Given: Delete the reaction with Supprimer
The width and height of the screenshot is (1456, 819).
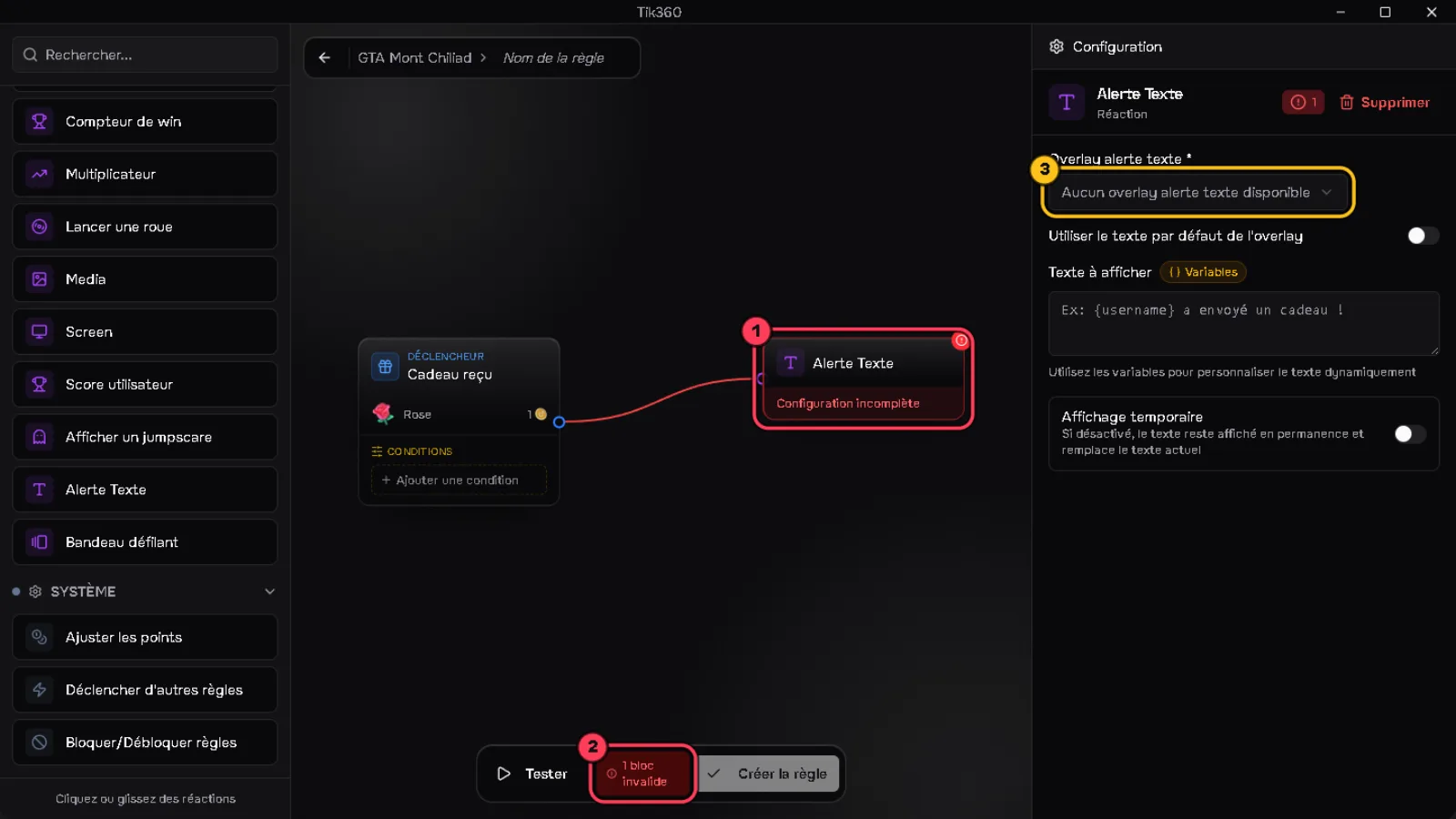Looking at the screenshot, I should [x=1384, y=103].
